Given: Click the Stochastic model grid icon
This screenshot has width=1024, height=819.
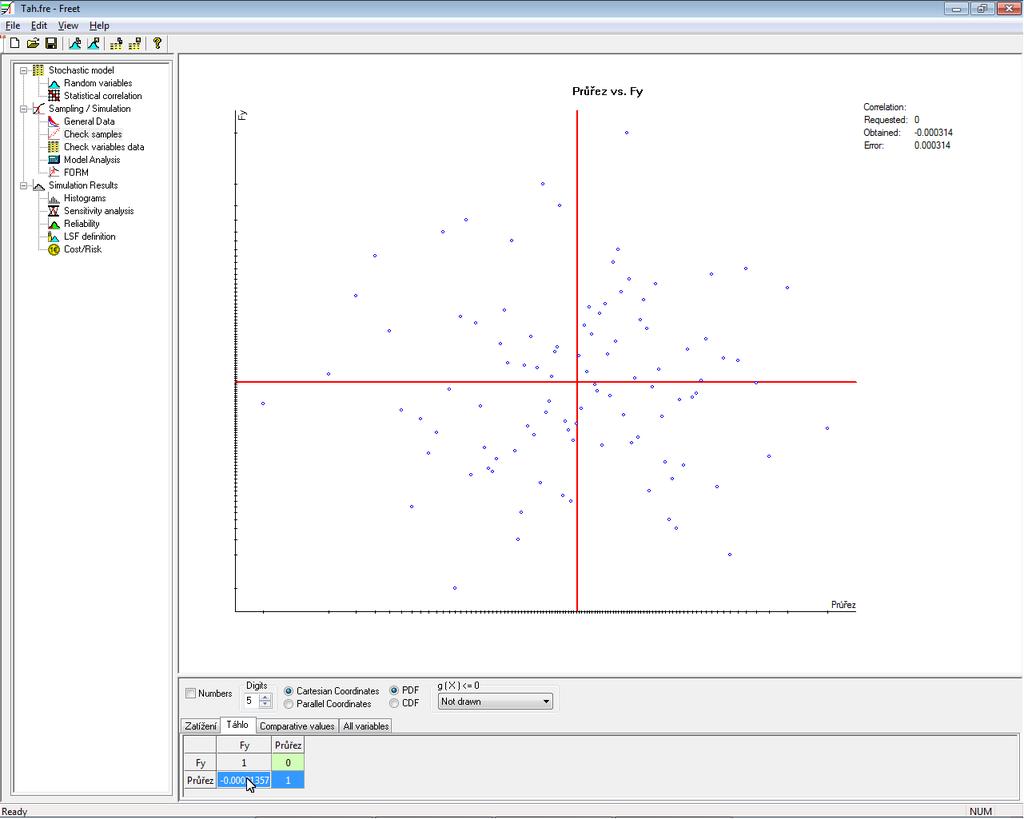Looking at the screenshot, I should [x=39, y=70].
